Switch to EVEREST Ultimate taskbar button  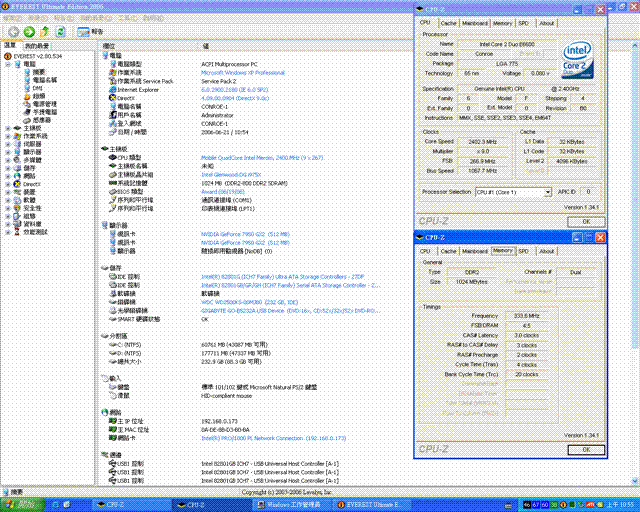point(371,505)
